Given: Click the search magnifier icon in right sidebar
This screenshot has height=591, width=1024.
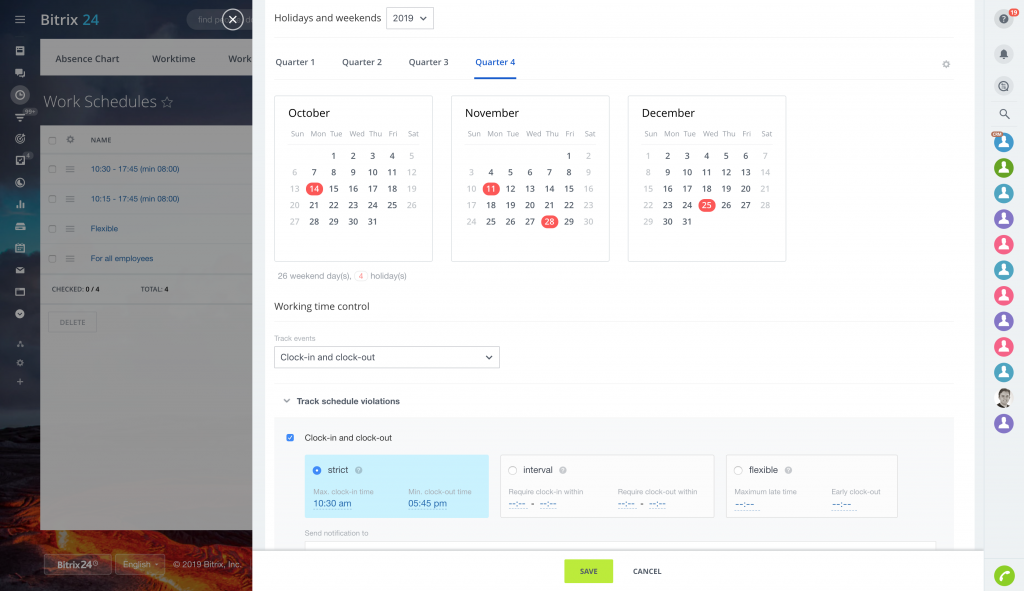Looking at the screenshot, I should [1004, 114].
